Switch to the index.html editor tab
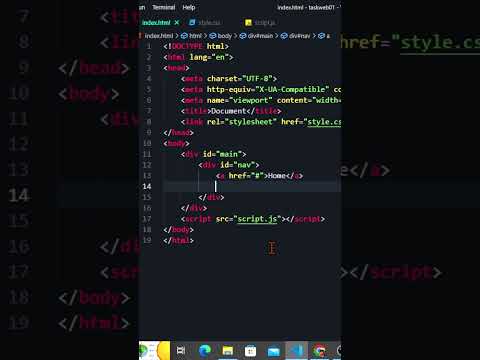Screen dimensions: 480x360 156,23
